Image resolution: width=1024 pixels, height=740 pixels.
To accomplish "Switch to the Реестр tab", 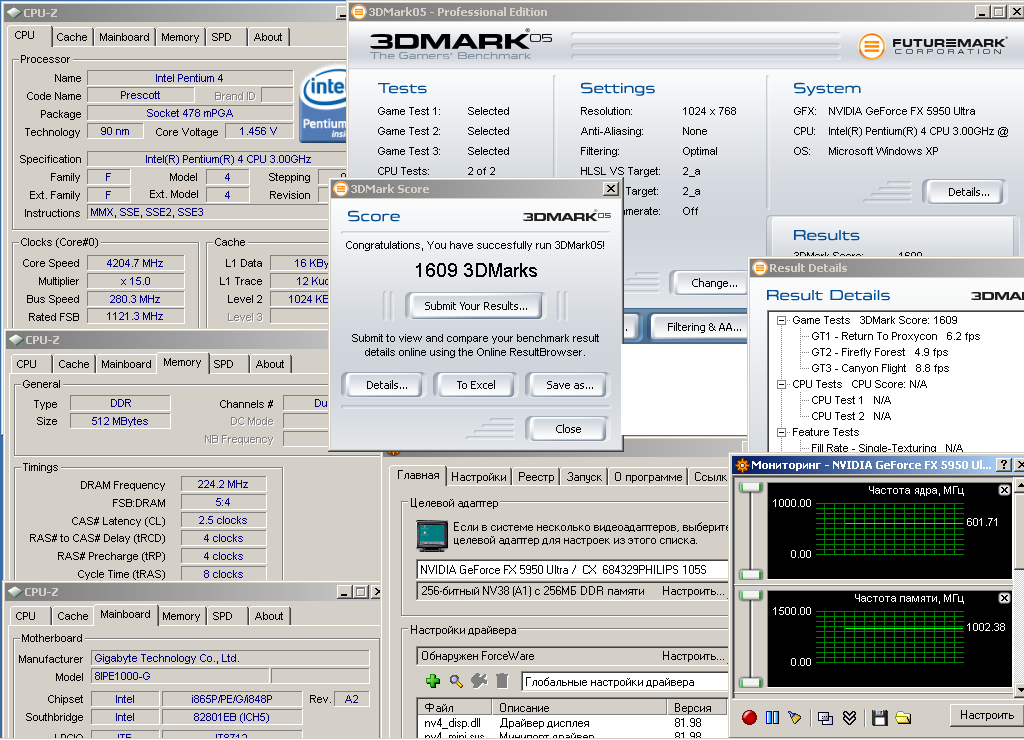I will point(536,477).
